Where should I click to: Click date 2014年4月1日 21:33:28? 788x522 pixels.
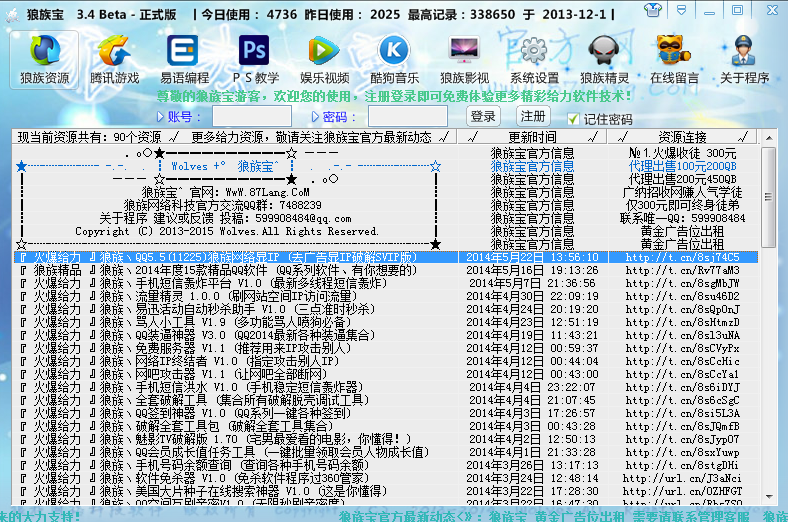(532, 453)
